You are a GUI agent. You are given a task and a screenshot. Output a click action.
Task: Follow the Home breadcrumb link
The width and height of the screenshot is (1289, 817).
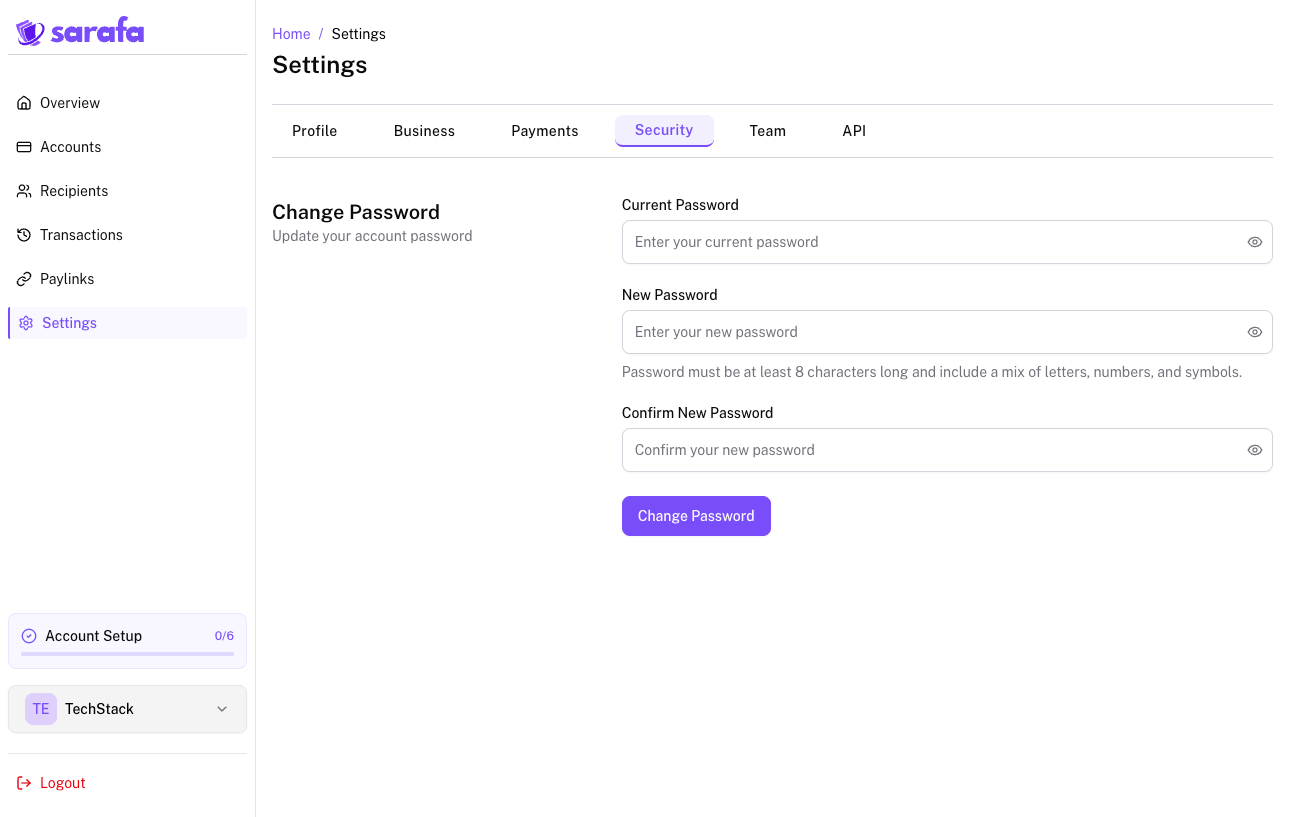click(291, 34)
